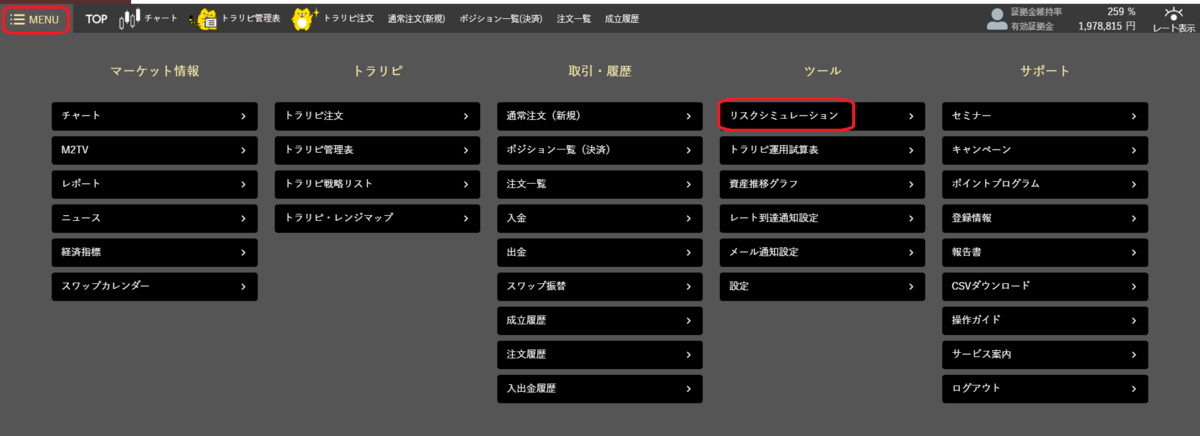The height and width of the screenshot is (436, 1200).
Task: Open the MENU hamburger button
Action: click(x=36, y=19)
